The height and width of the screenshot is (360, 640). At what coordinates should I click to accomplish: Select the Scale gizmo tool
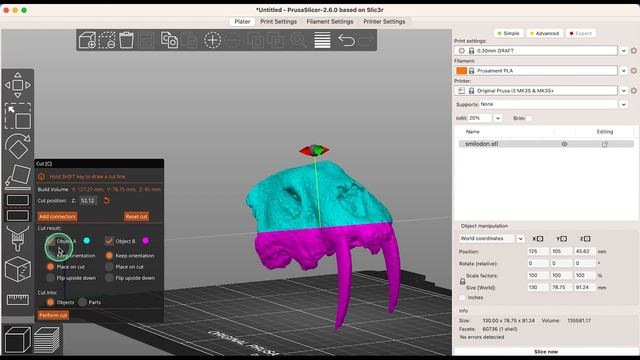click(18, 116)
